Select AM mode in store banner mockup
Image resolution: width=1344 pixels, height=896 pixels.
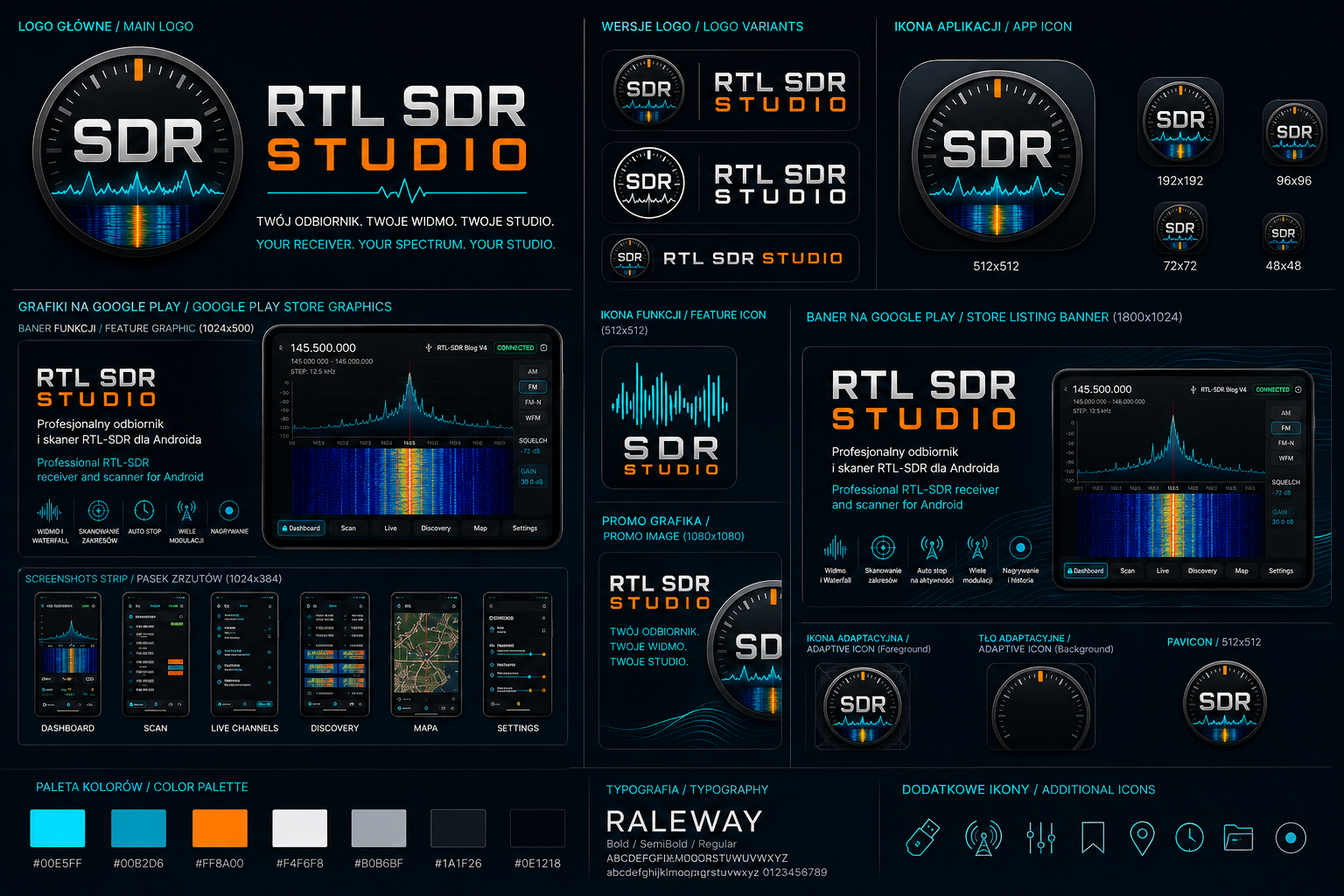pos(1285,413)
